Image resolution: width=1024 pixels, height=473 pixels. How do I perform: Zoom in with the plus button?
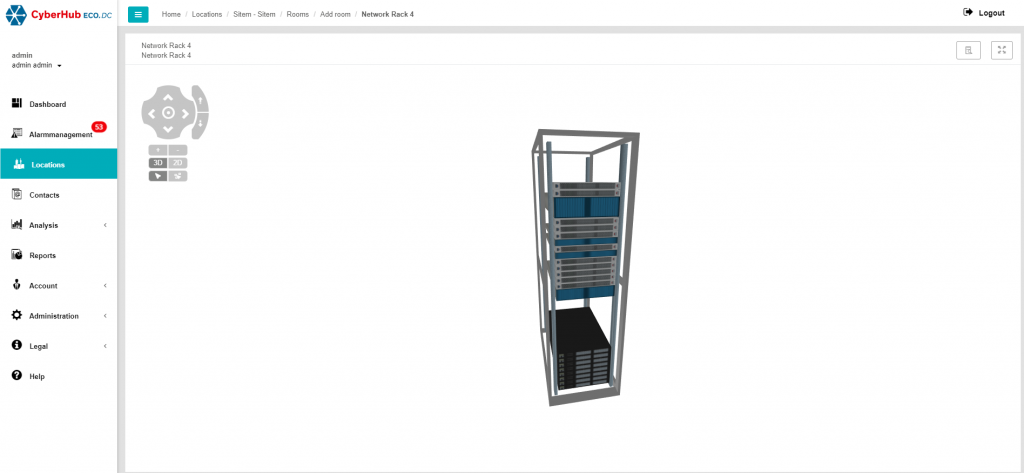pyautogui.click(x=158, y=150)
